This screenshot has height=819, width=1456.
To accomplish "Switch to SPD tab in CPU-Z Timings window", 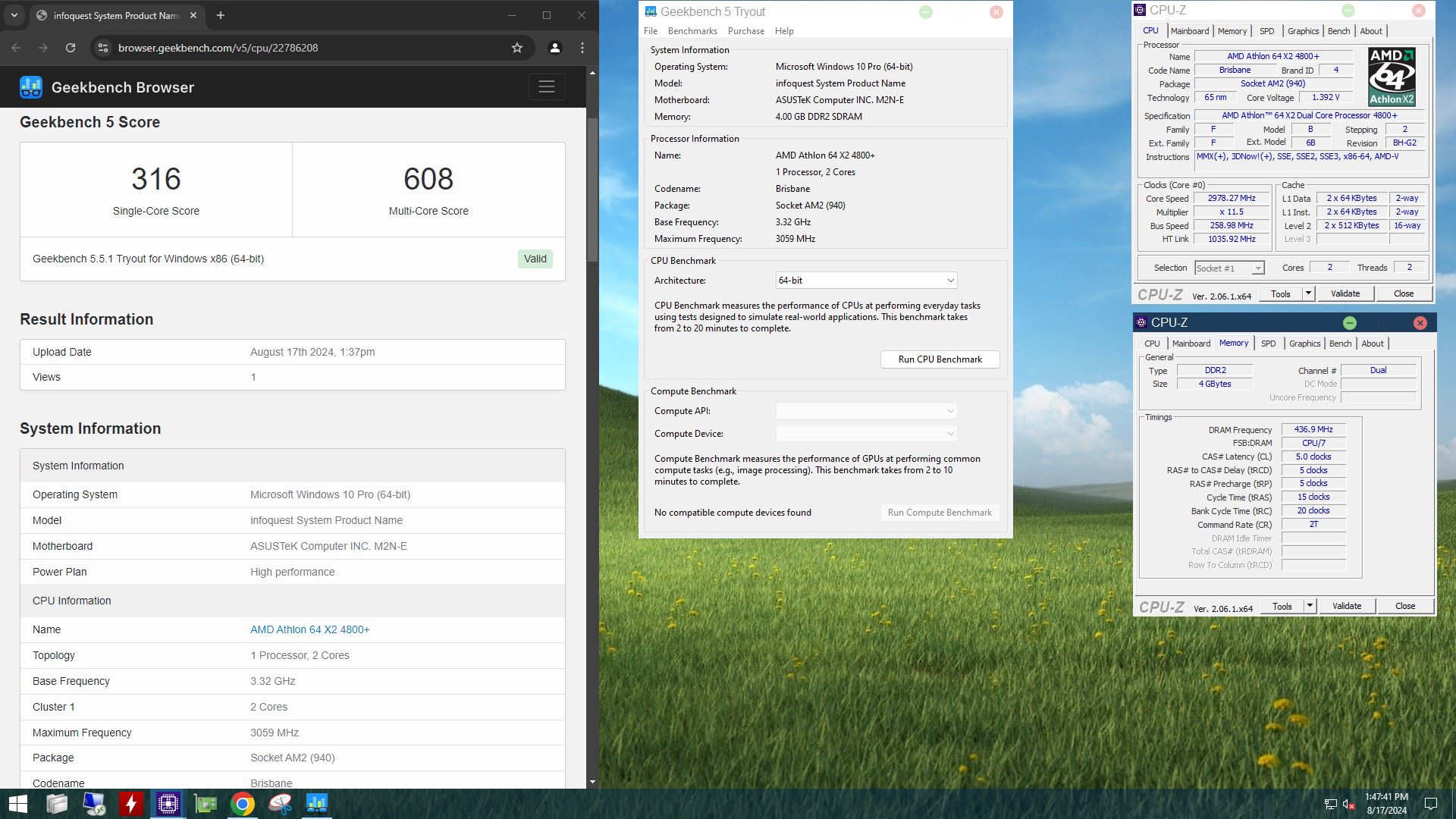I will tap(1269, 344).
